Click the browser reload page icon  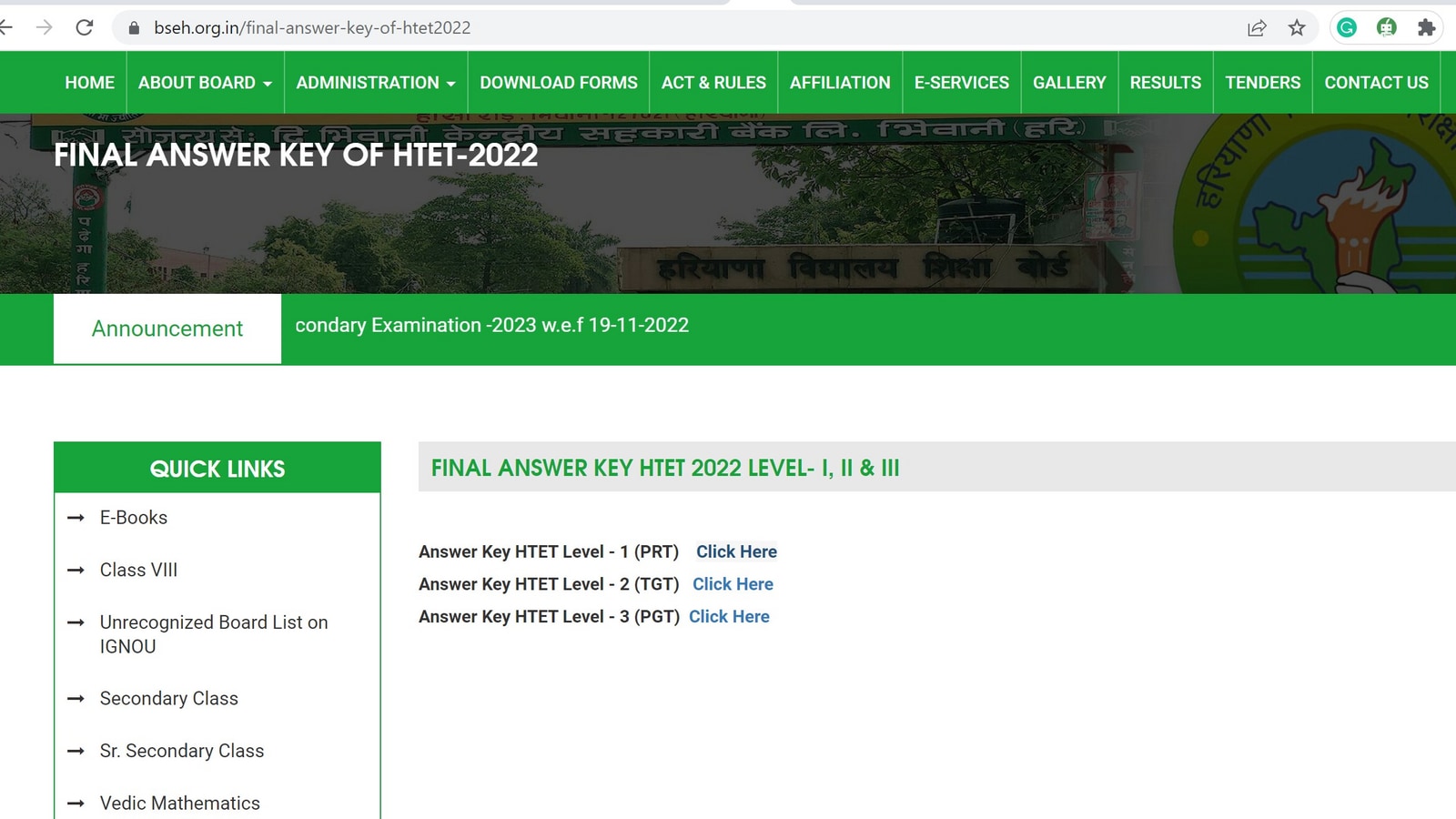tap(85, 27)
